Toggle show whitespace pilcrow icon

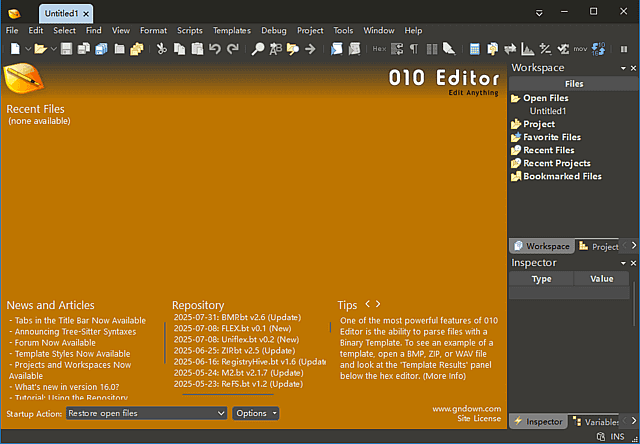pyautogui.click(x=413, y=48)
